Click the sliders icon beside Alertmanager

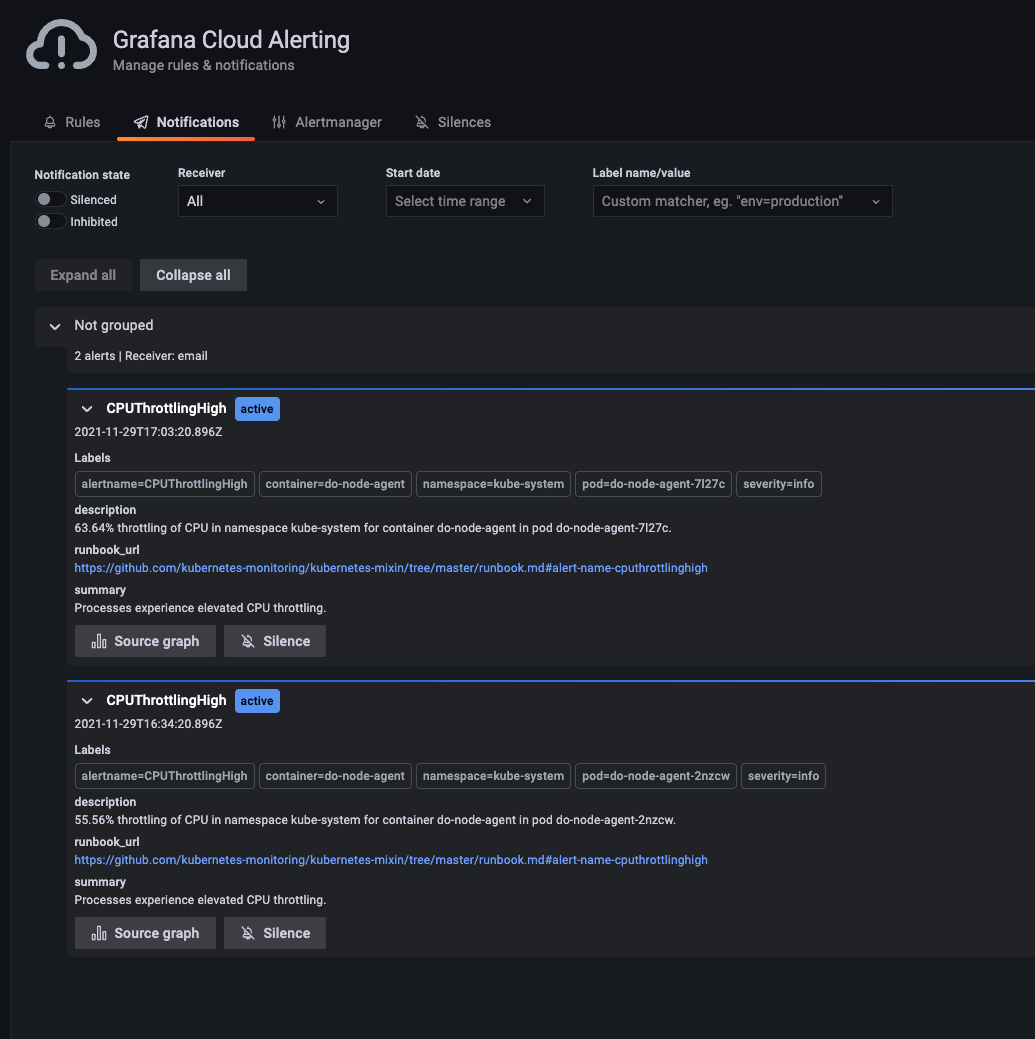tap(279, 122)
